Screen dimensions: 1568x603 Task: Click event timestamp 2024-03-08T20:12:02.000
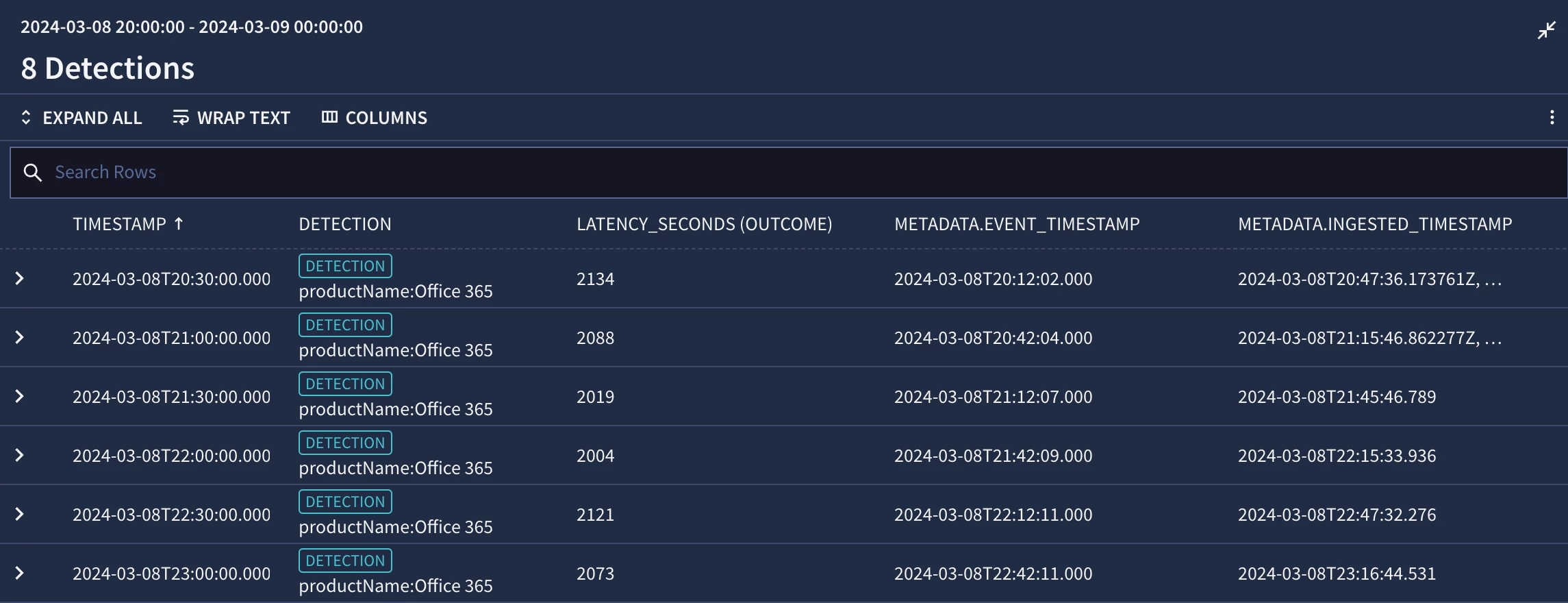click(993, 279)
